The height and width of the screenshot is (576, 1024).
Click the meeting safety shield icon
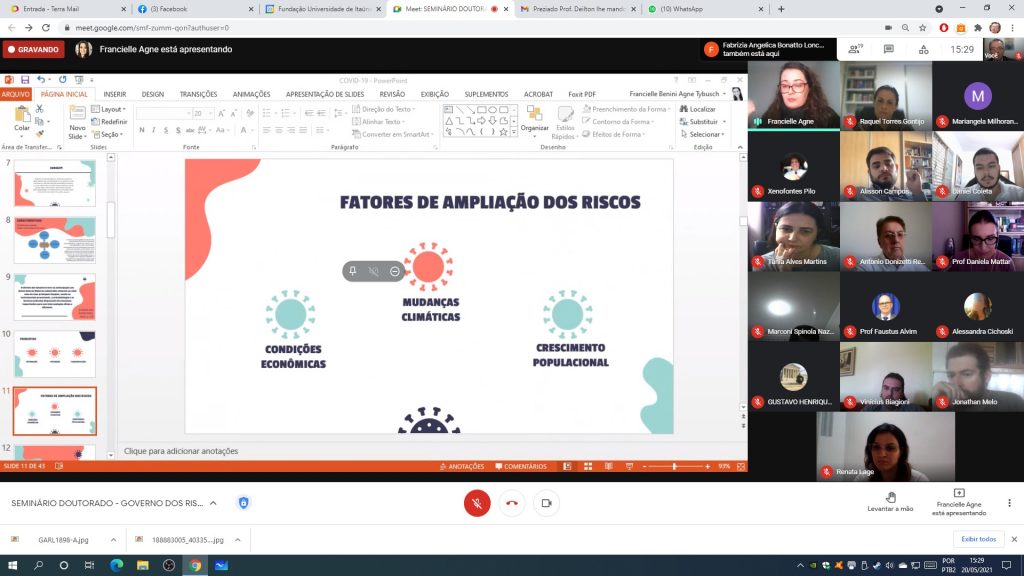pyautogui.click(x=243, y=502)
